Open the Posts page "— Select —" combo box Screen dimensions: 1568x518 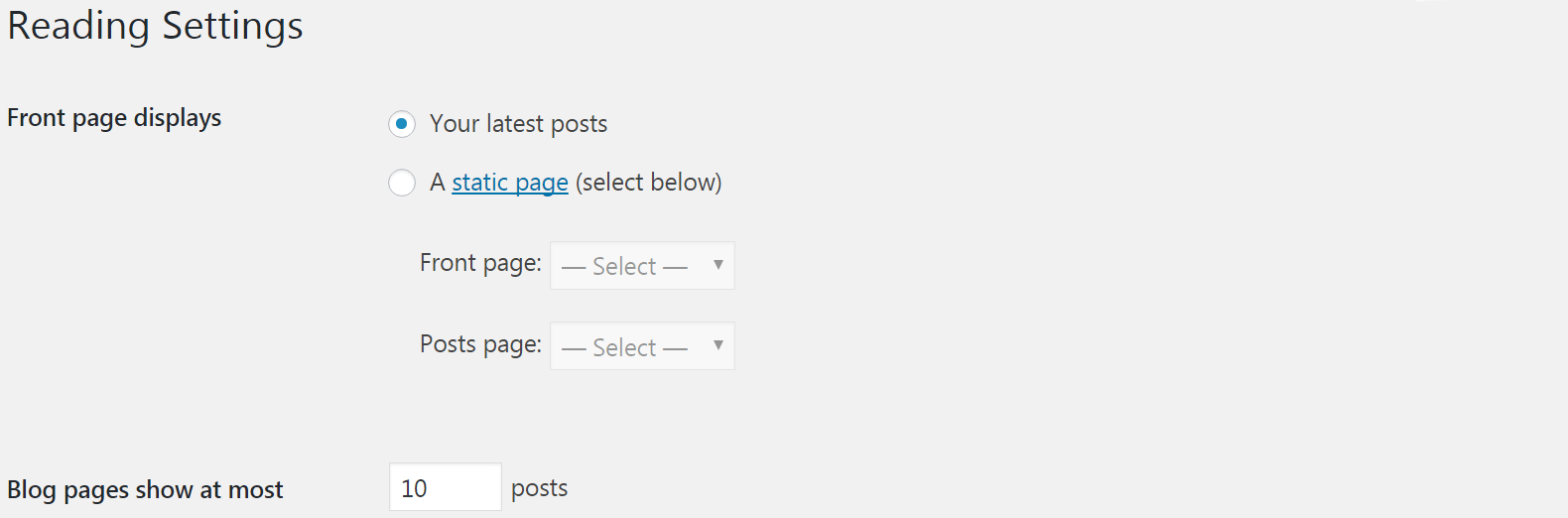tap(642, 346)
